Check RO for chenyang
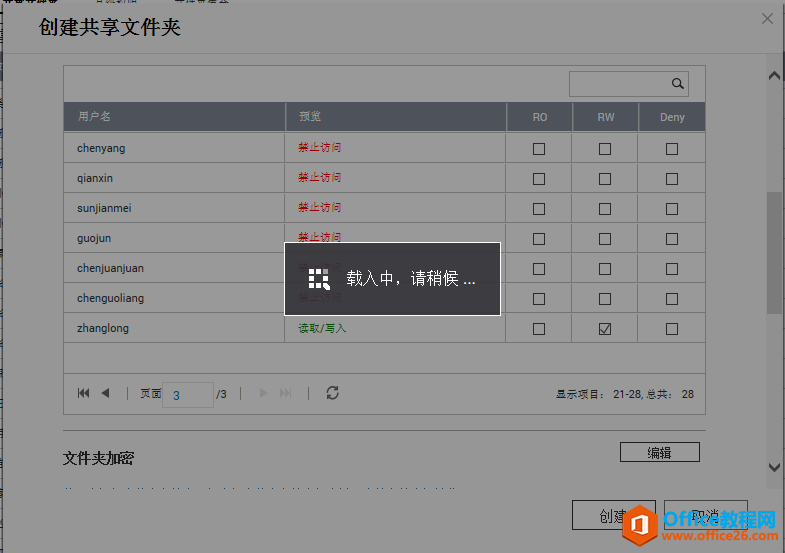Image resolution: width=785 pixels, height=553 pixels. [x=539, y=149]
